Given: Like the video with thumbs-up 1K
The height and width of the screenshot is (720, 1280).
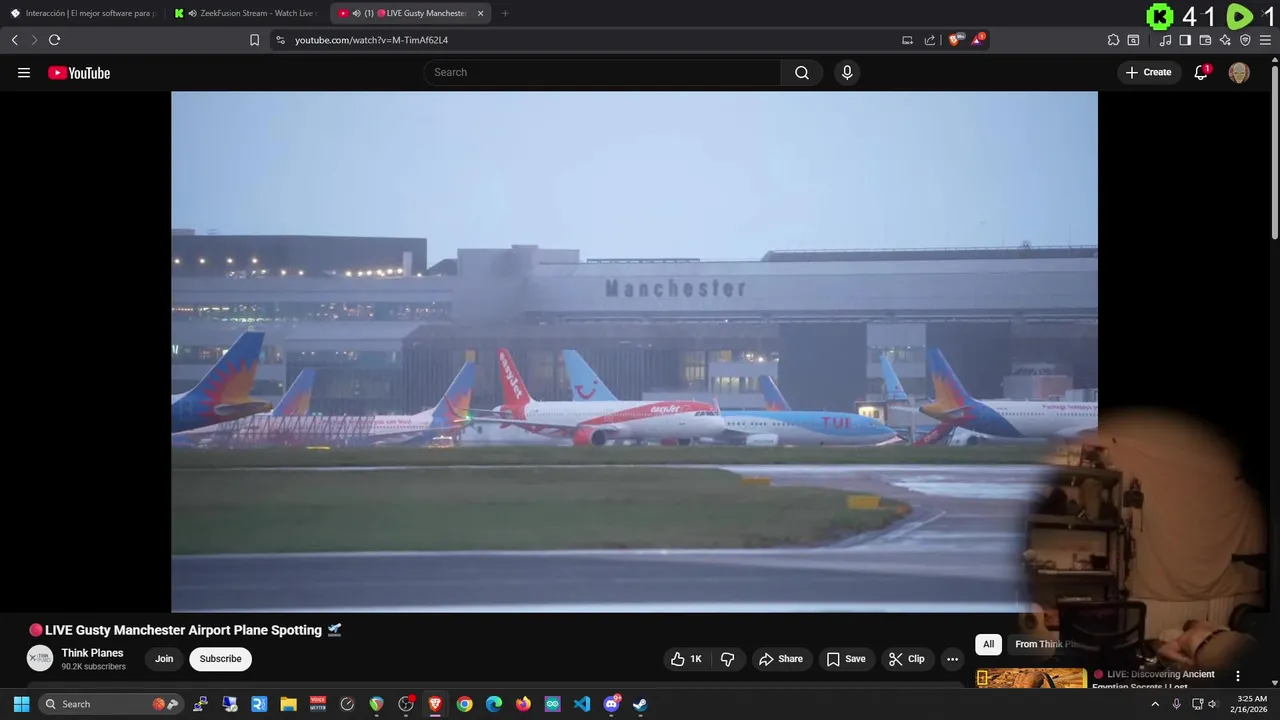Looking at the screenshot, I should pyautogui.click(x=686, y=659).
